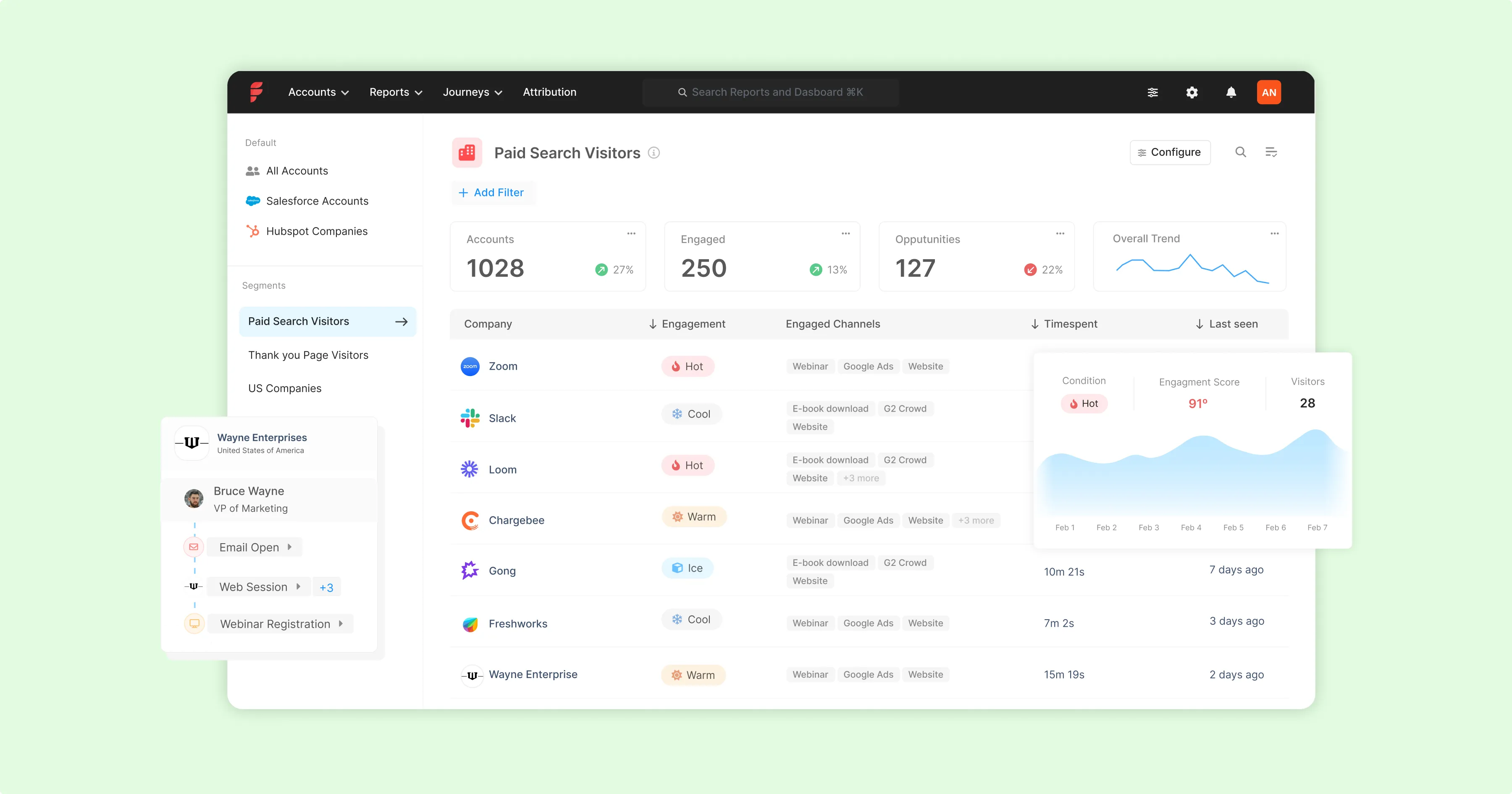Expand the Accounts dropdown in navbar
This screenshot has height=794, width=1512.
point(318,92)
